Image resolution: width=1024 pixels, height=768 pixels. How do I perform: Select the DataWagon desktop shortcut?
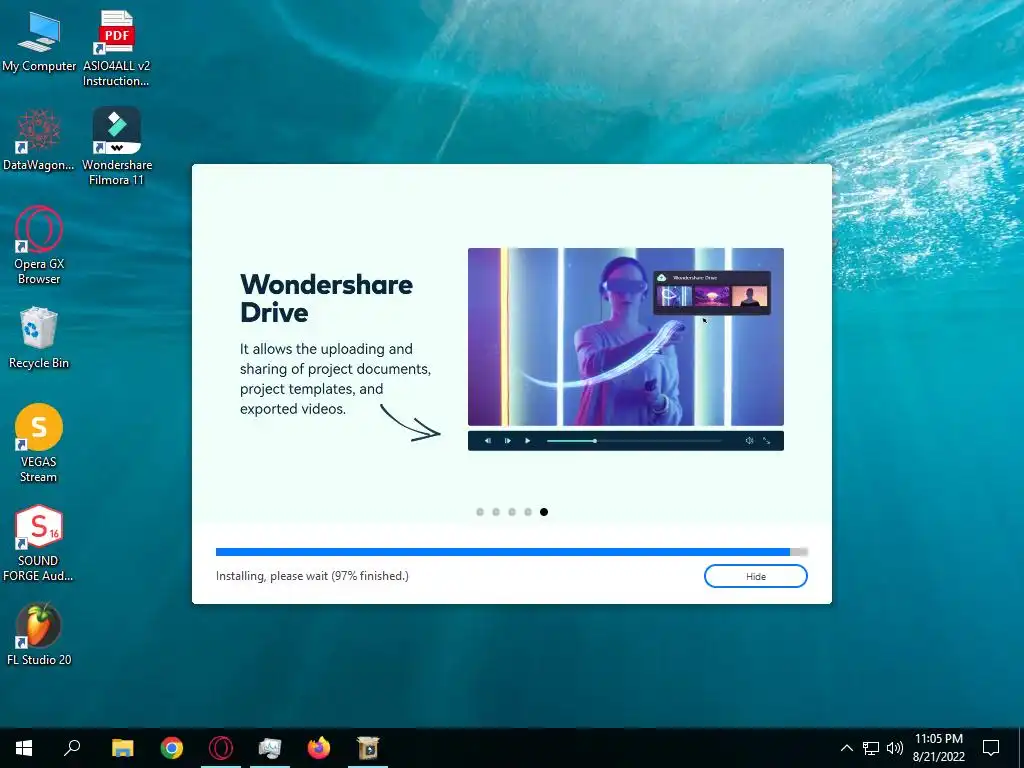pyautogui.click(x=39, y=140)
